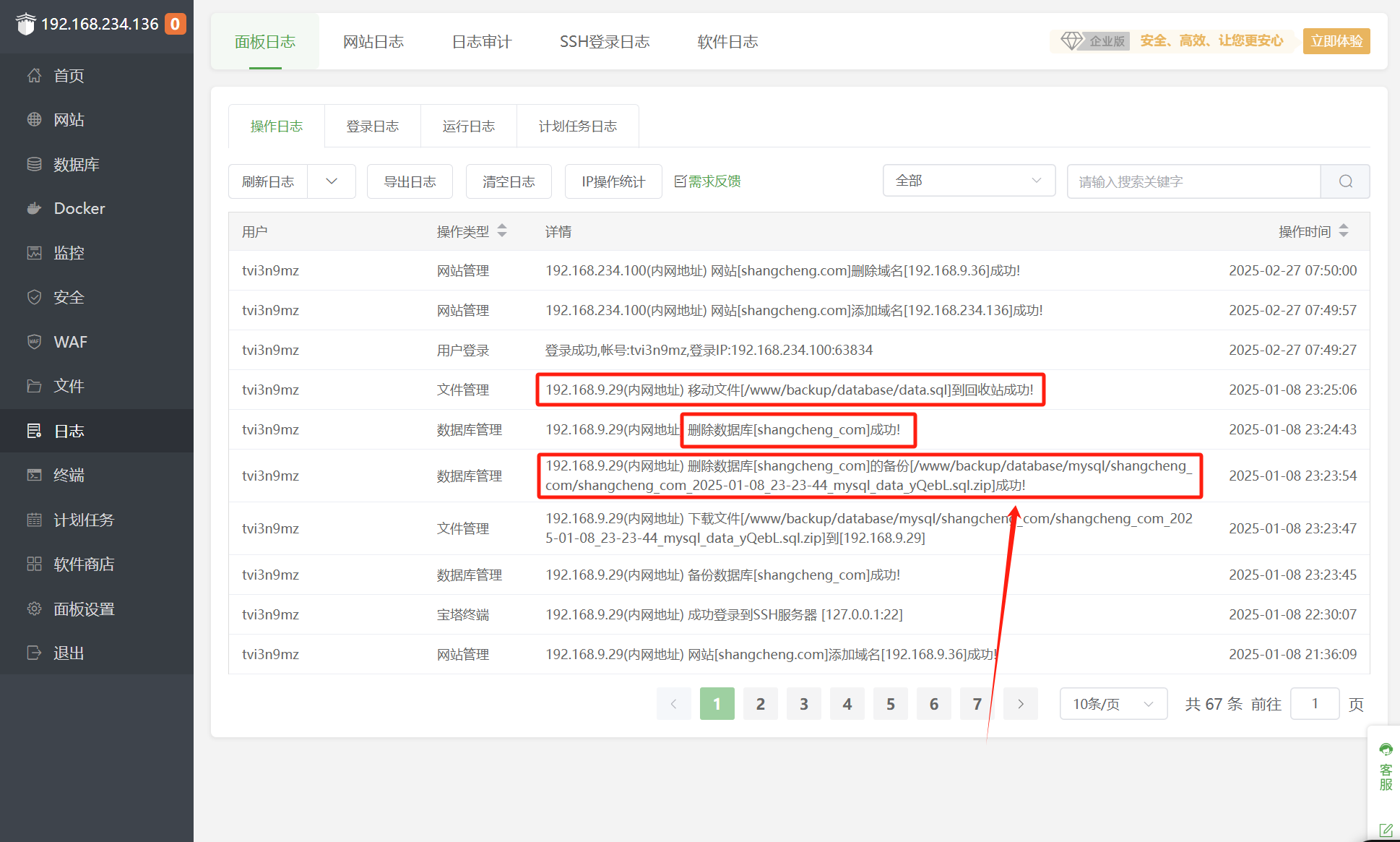Viewport: 1400px width, 842px height.
Task: Click the search keyword input field
Action: coord(1193,181)
